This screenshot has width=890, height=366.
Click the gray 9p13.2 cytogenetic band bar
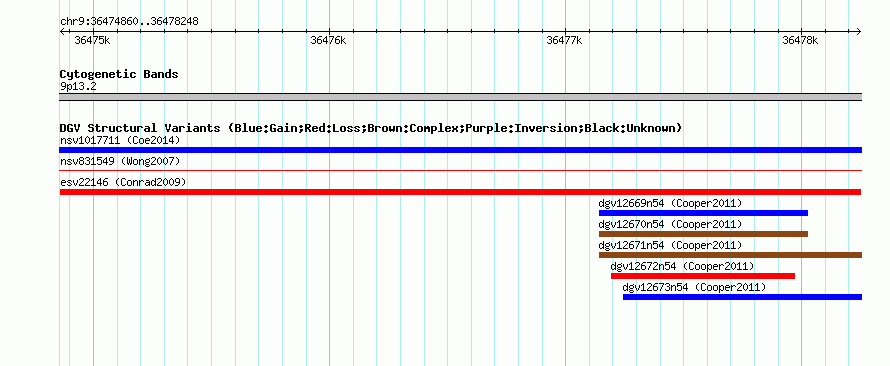460,97
